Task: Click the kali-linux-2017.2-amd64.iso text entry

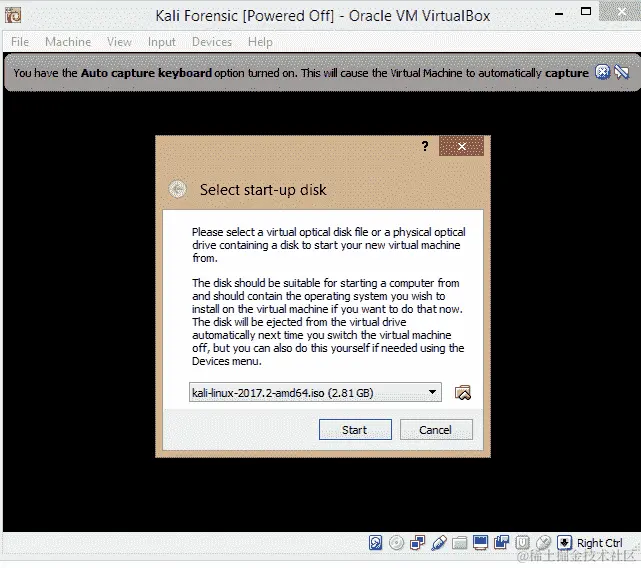Action: coord(282,393)
